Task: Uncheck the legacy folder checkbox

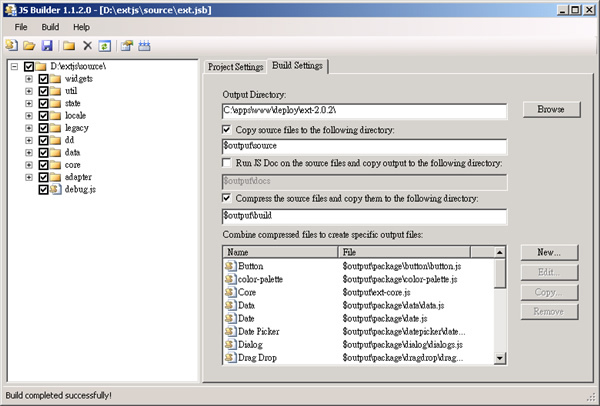Action: 43,128
